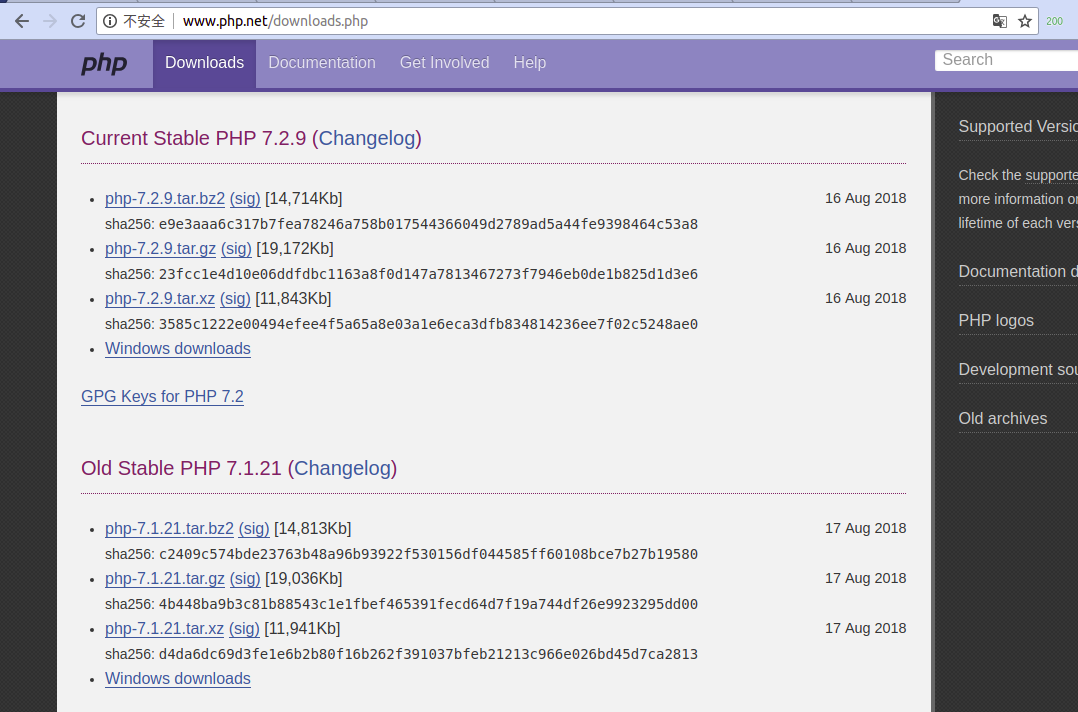Screen dimensions: 1078x712
Task: Open sig link for php-7.1.21.tar.gz
Action: 245,579
